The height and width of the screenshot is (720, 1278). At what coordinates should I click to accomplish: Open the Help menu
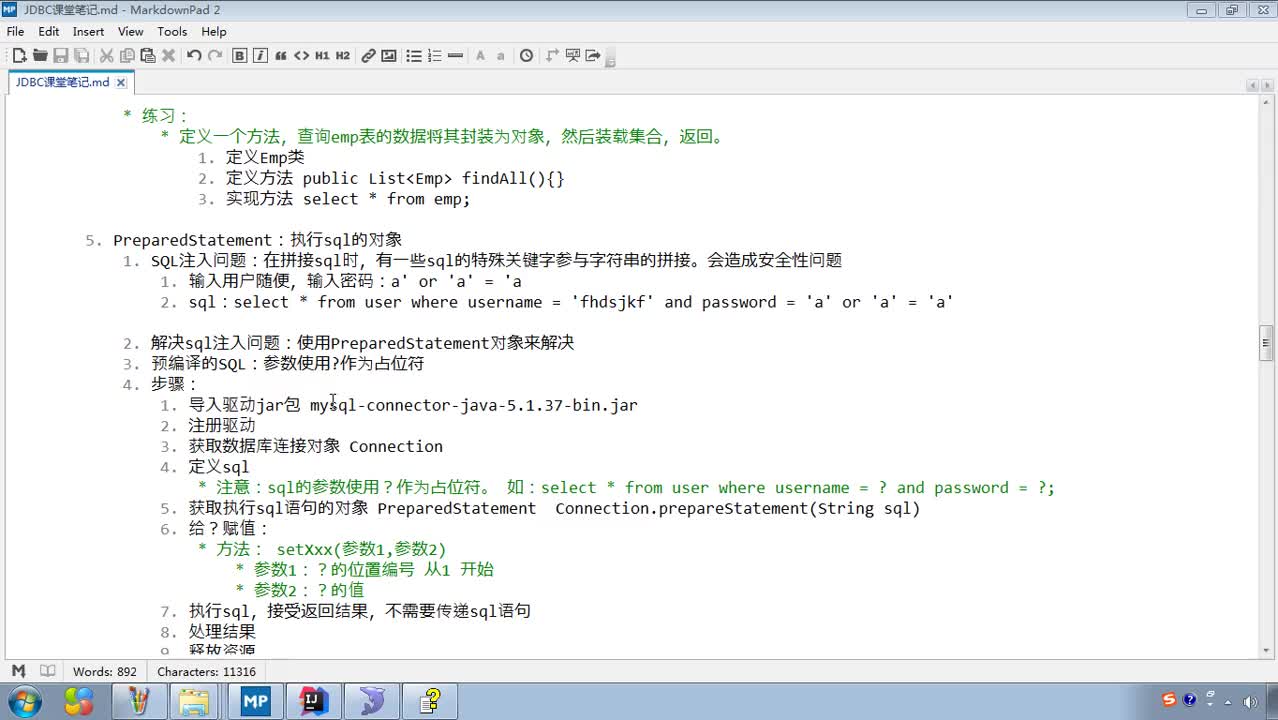click(214, 32)
